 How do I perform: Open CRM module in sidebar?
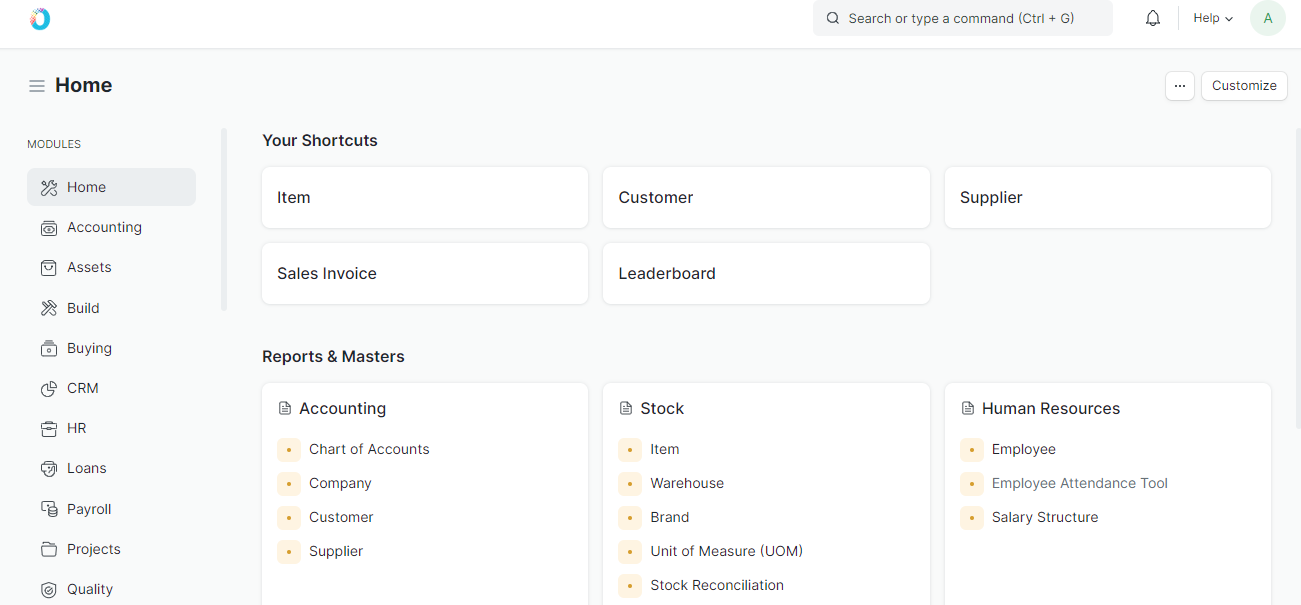click(82, 388)
